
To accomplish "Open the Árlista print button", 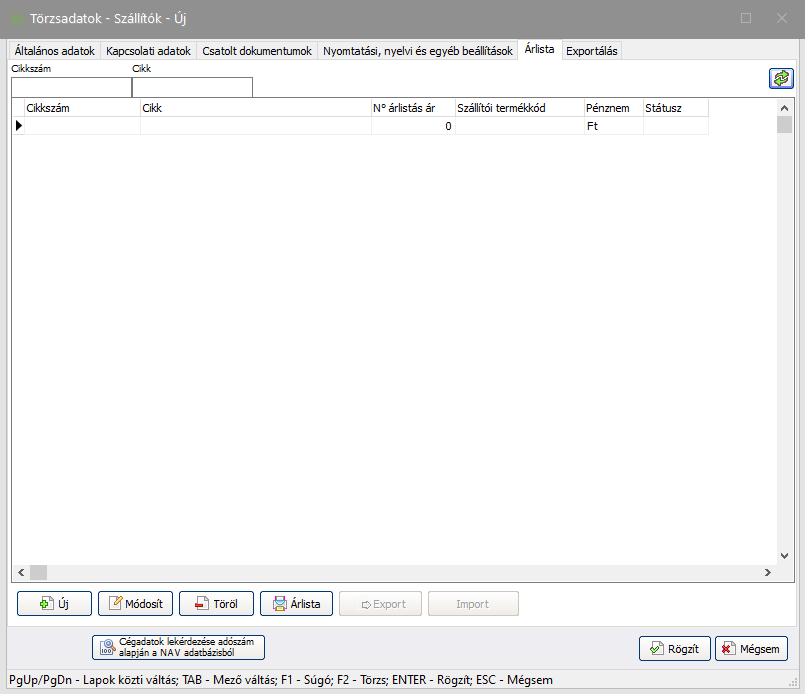I will tap(296, 603).
